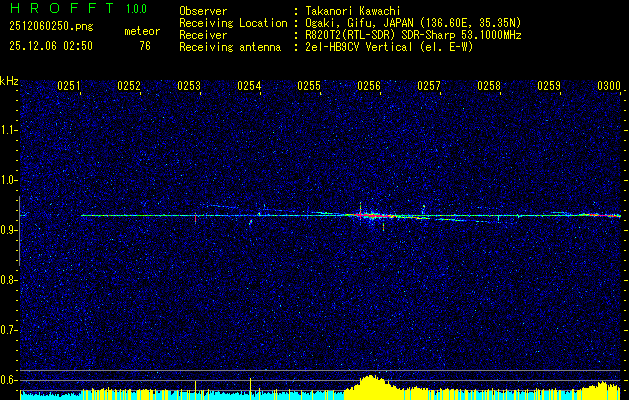The height and width of the screenshot is (400, 629).
Task: Click the 0253 time marker
Action: point(189,86)
